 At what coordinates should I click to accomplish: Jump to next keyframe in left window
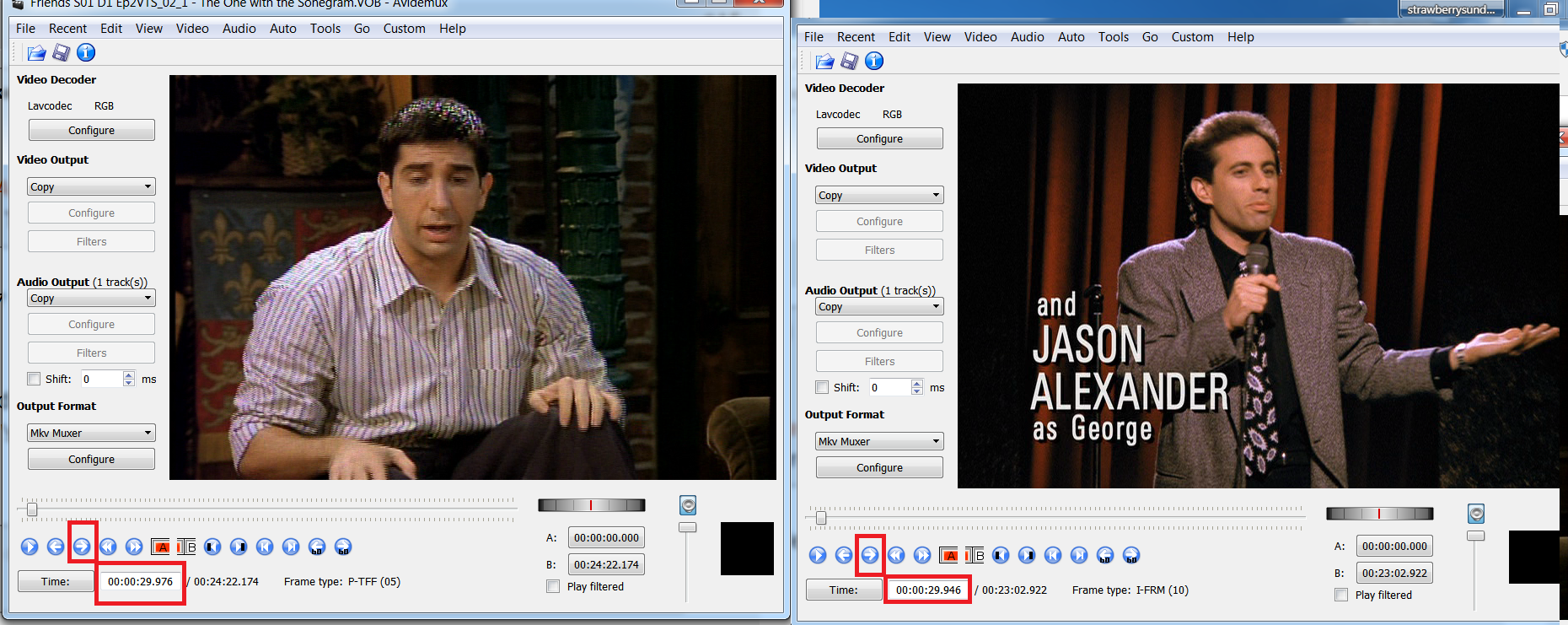(x=134, y=547)
